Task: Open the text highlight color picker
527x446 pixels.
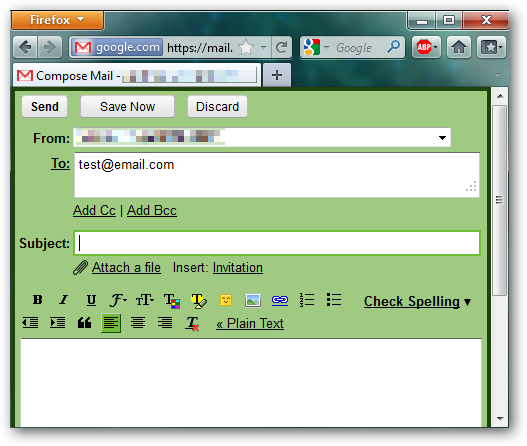Action: (199, 300)
